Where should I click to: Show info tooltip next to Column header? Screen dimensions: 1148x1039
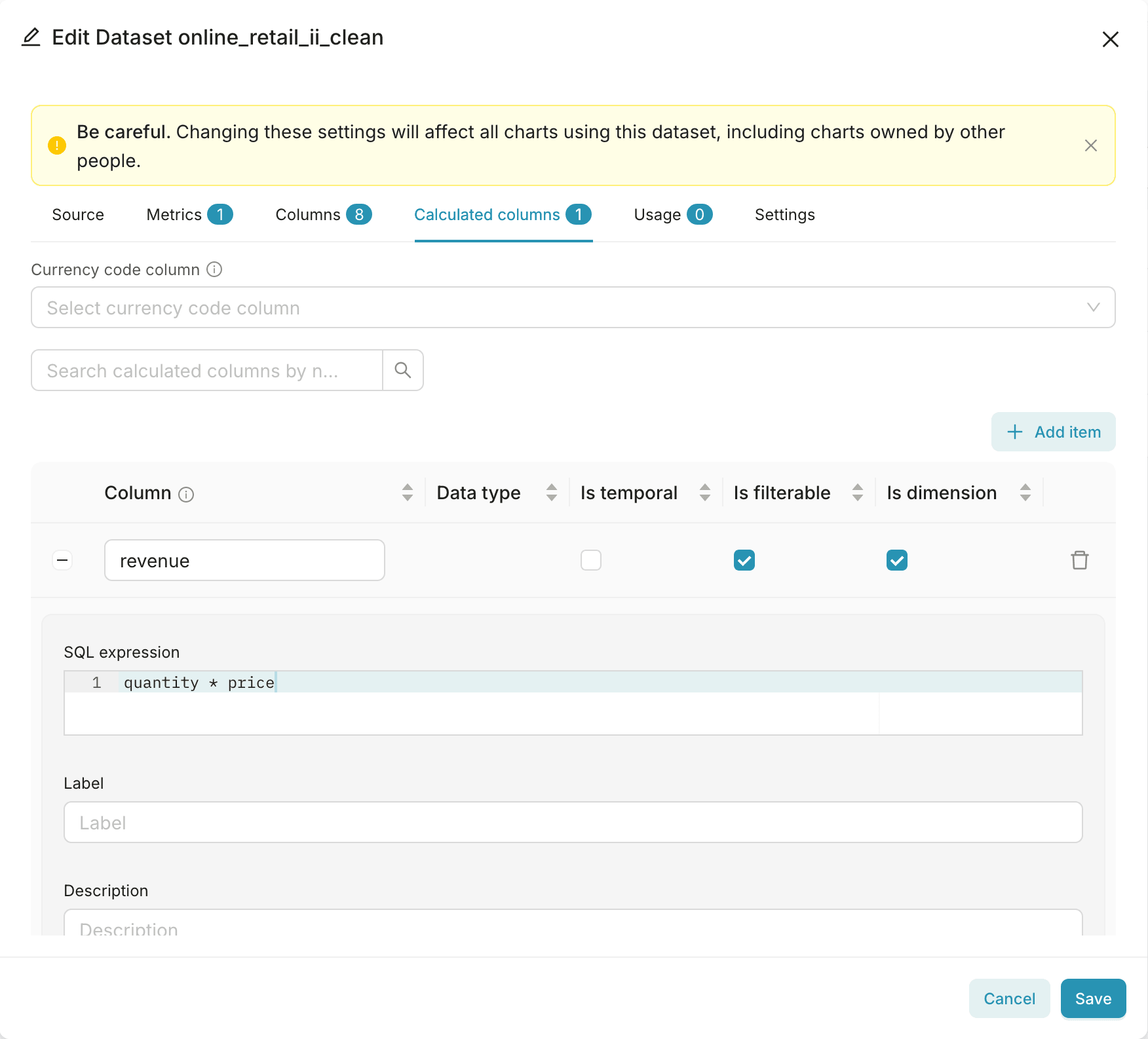tap(186, 494)
